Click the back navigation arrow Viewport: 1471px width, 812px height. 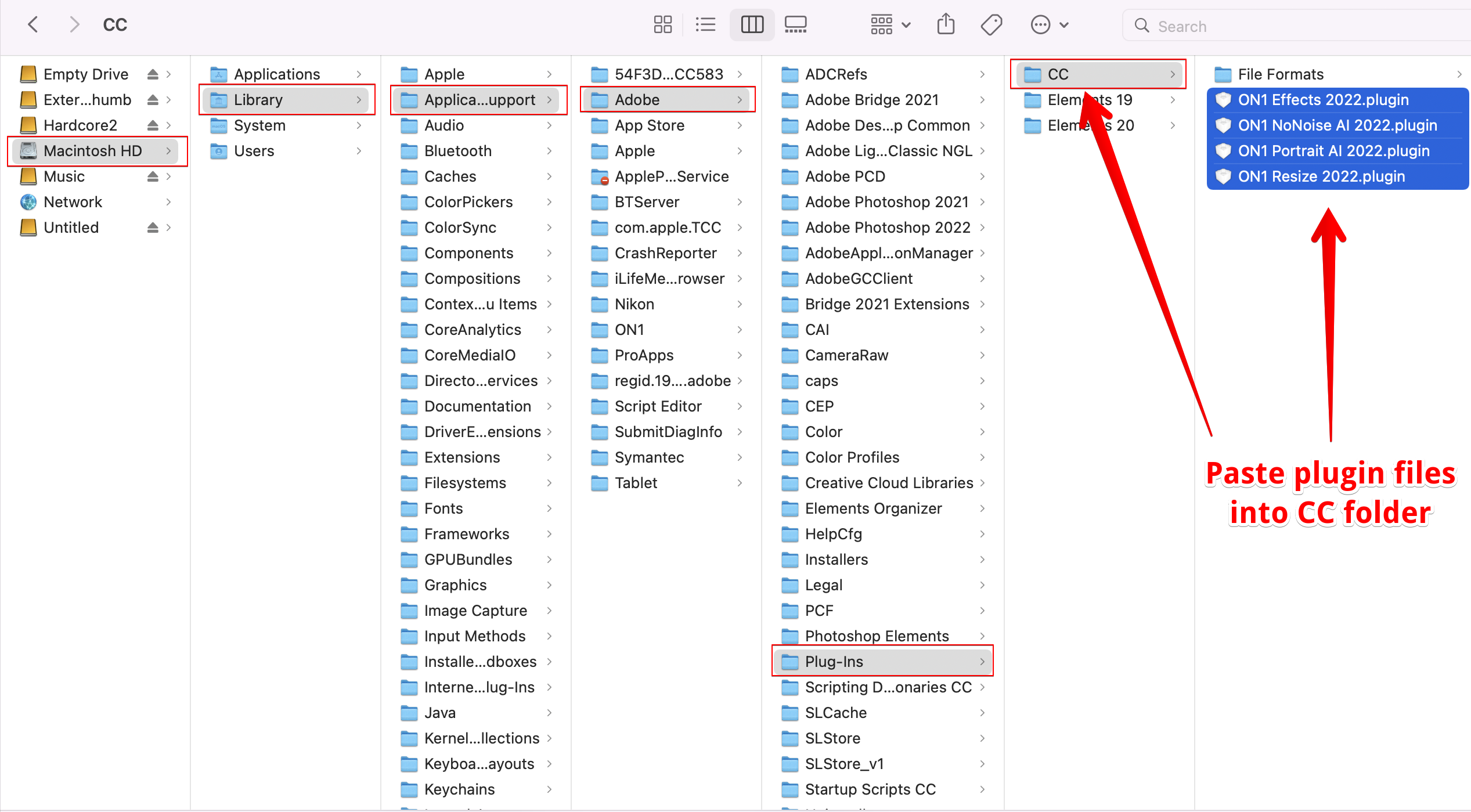click(x=33, y=25)
